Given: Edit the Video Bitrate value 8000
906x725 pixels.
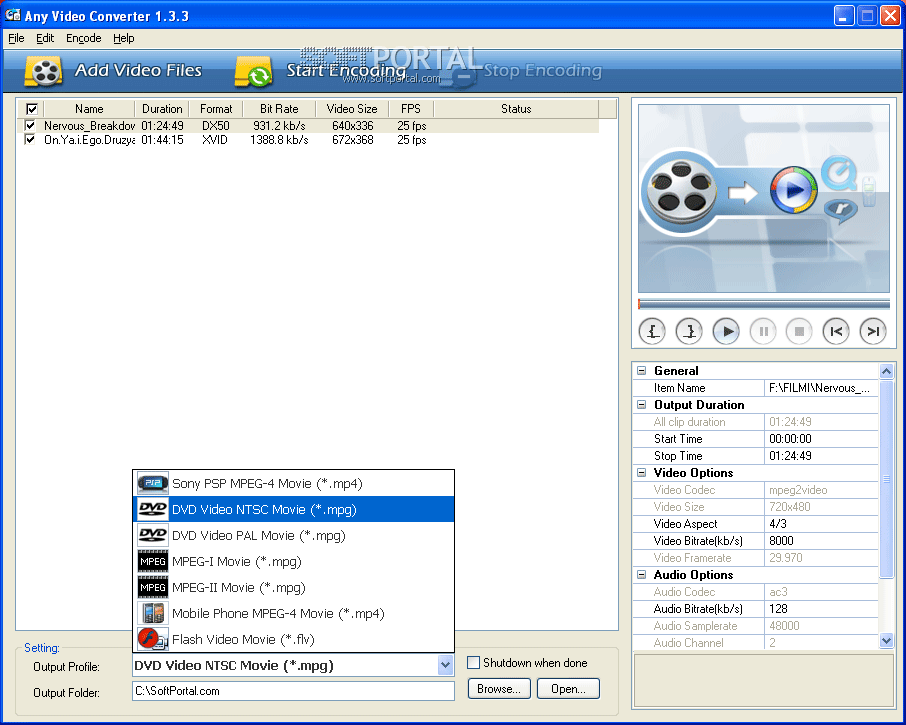Looking at the screenshot, I should [x=821, y=541].
